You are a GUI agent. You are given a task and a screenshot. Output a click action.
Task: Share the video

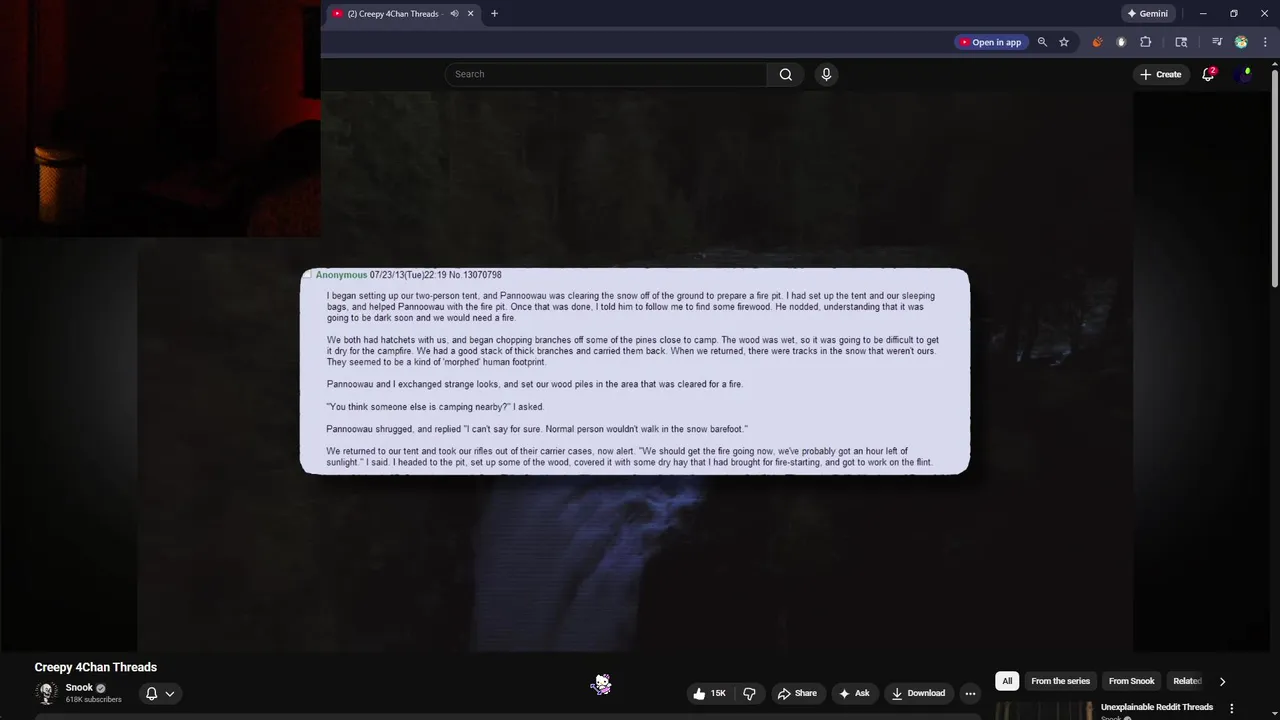797,693
